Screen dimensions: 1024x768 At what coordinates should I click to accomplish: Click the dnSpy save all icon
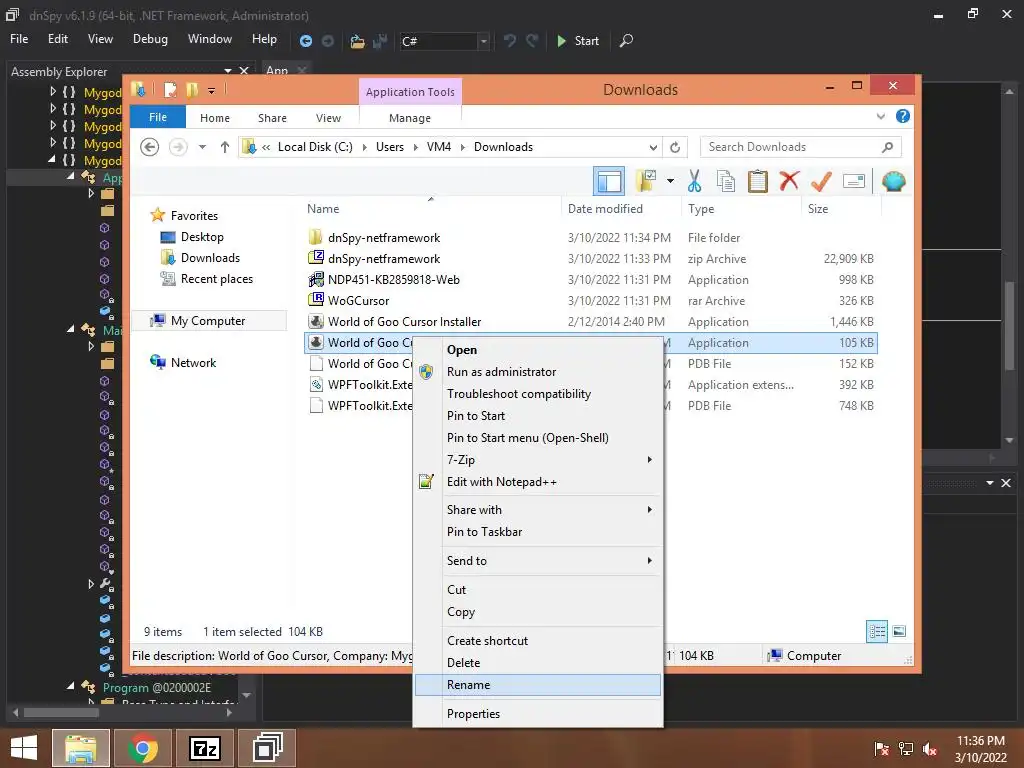(x=379, y=41)
